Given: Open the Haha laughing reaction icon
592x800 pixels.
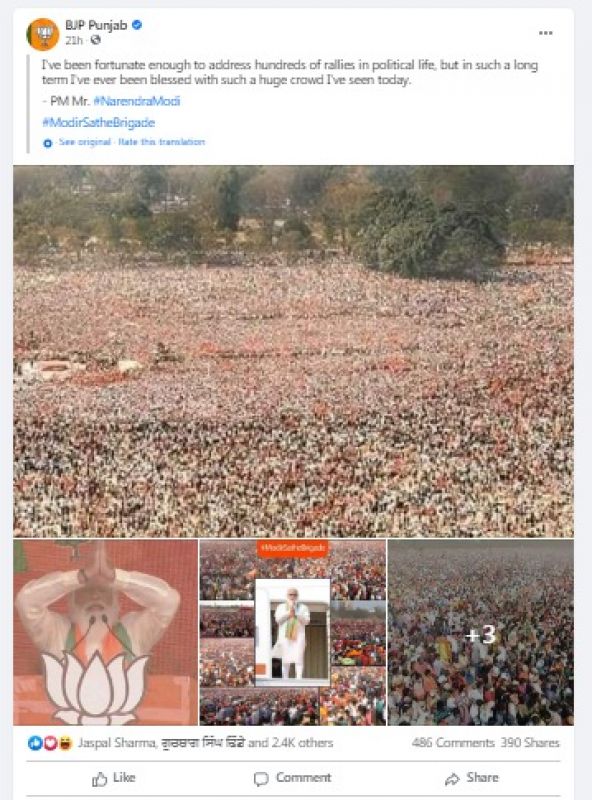Looking at the screenshot, I should pyautogui.click(x=65, y=743).
